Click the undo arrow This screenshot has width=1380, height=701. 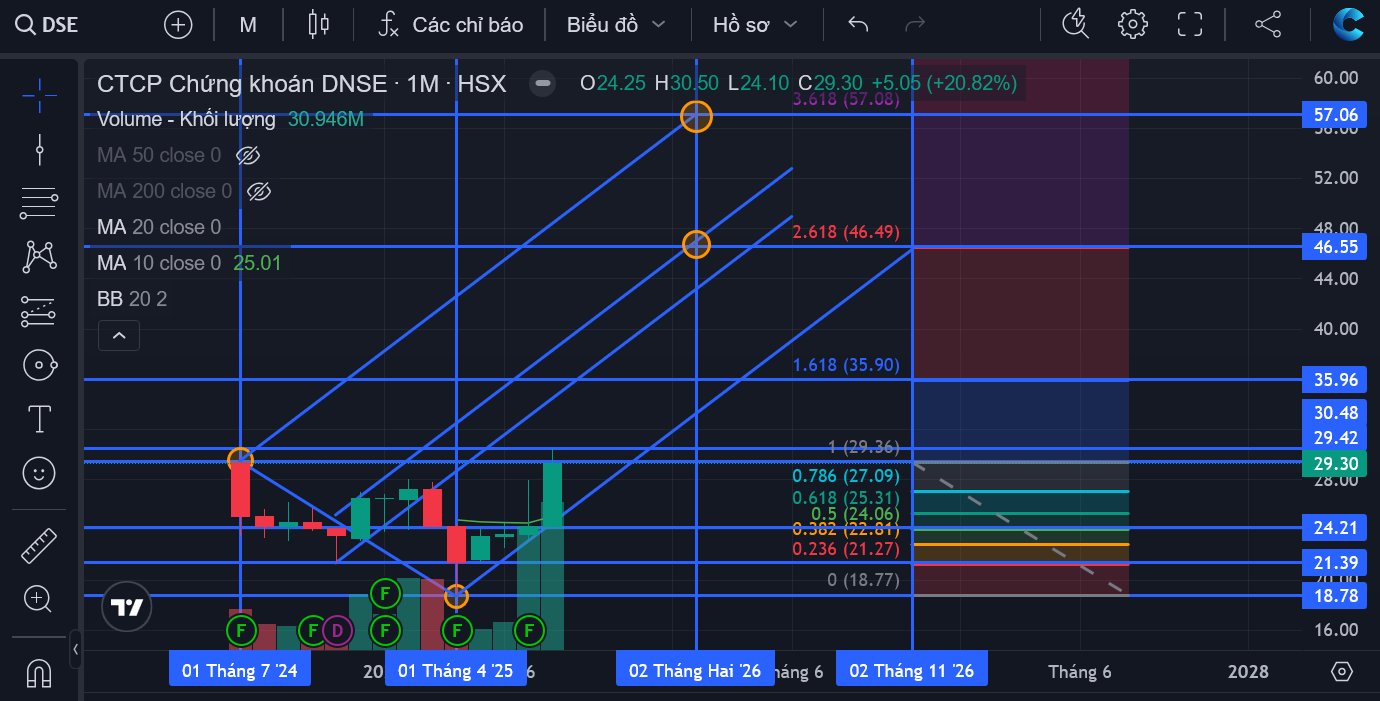858,25
